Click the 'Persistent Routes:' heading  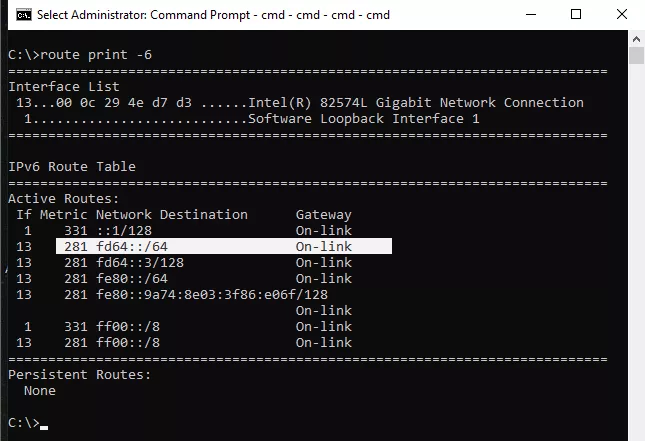tap(79, 374)
